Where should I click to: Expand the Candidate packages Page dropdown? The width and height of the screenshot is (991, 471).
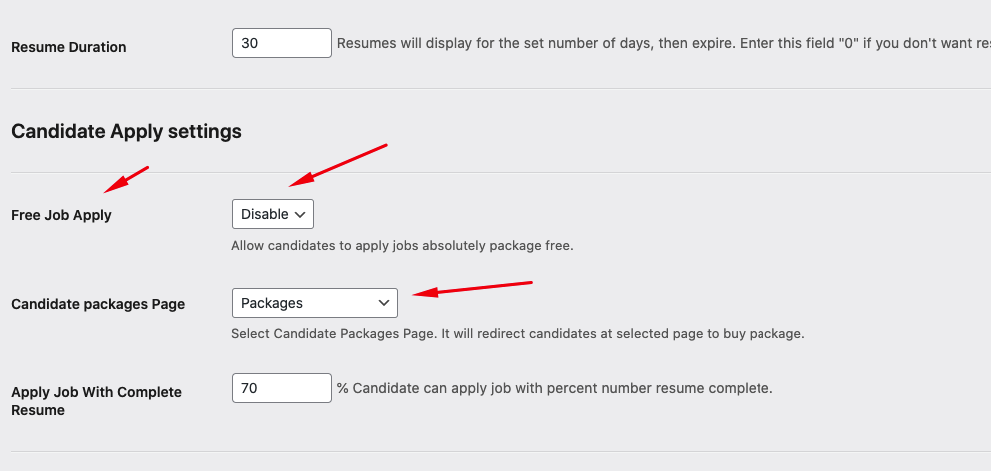(314, 303)
